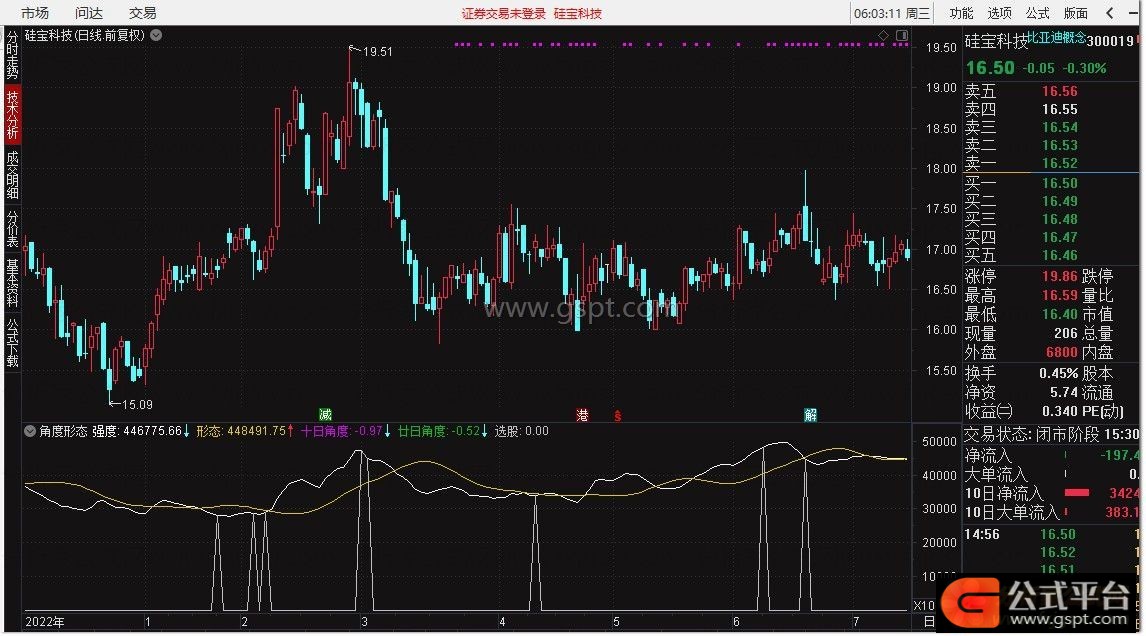This screenshot has height=636, width=1146.
Task: Click the current price 16.50 header
Action: 990,68
